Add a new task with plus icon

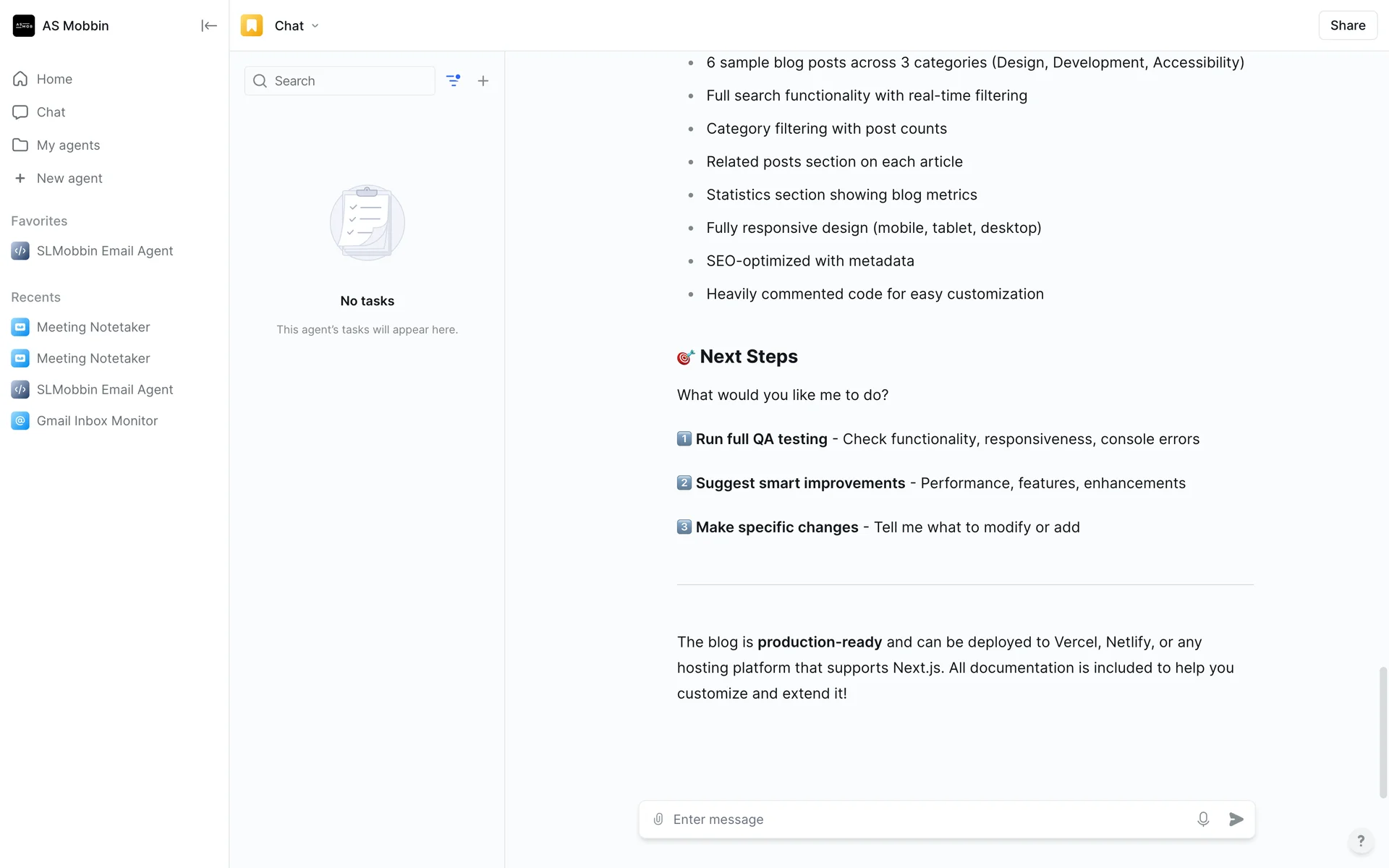(483, 81)
